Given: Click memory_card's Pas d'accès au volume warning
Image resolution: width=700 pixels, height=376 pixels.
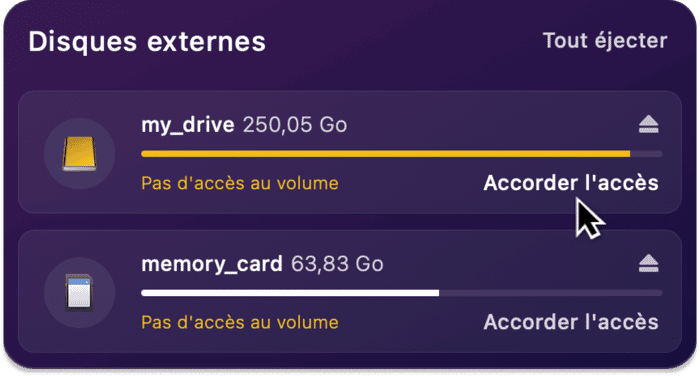Looking at the screenshot, I should (x=240, y=322).
